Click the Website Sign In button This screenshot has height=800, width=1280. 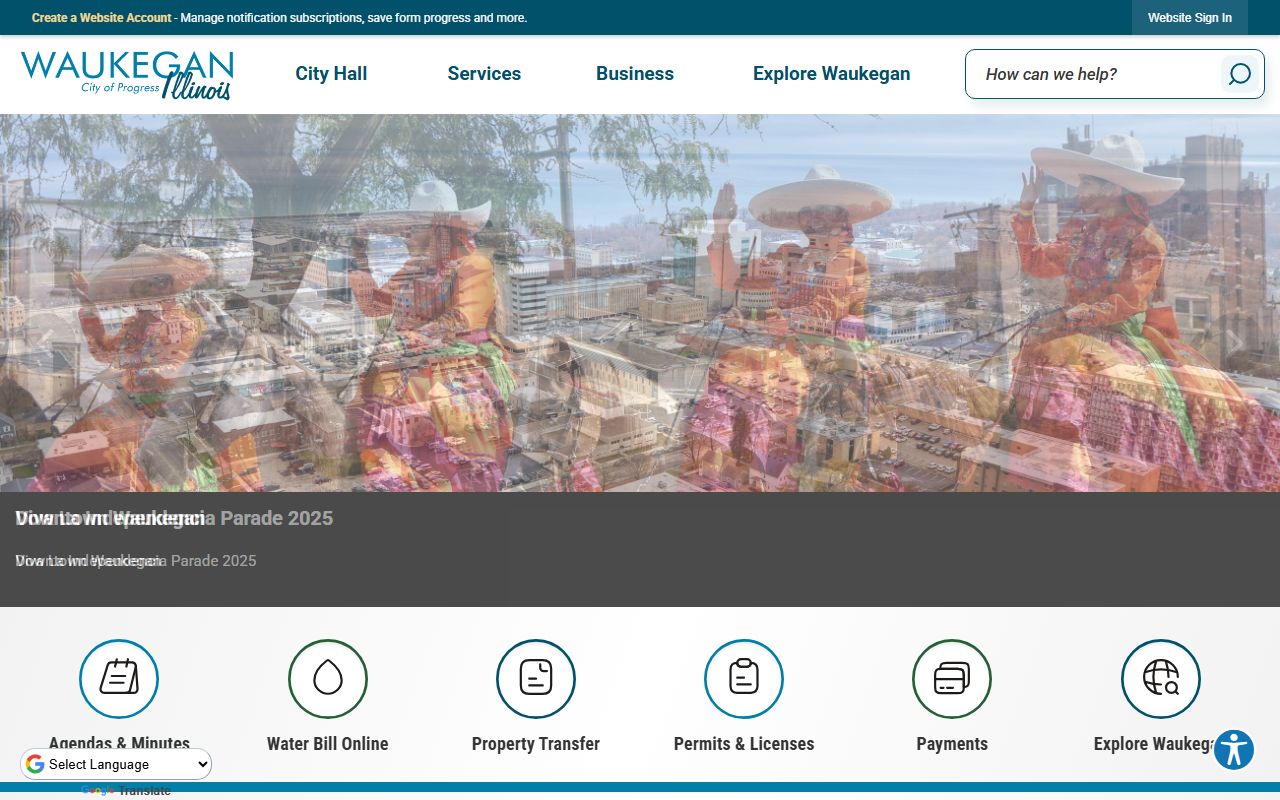point(1190,18)
